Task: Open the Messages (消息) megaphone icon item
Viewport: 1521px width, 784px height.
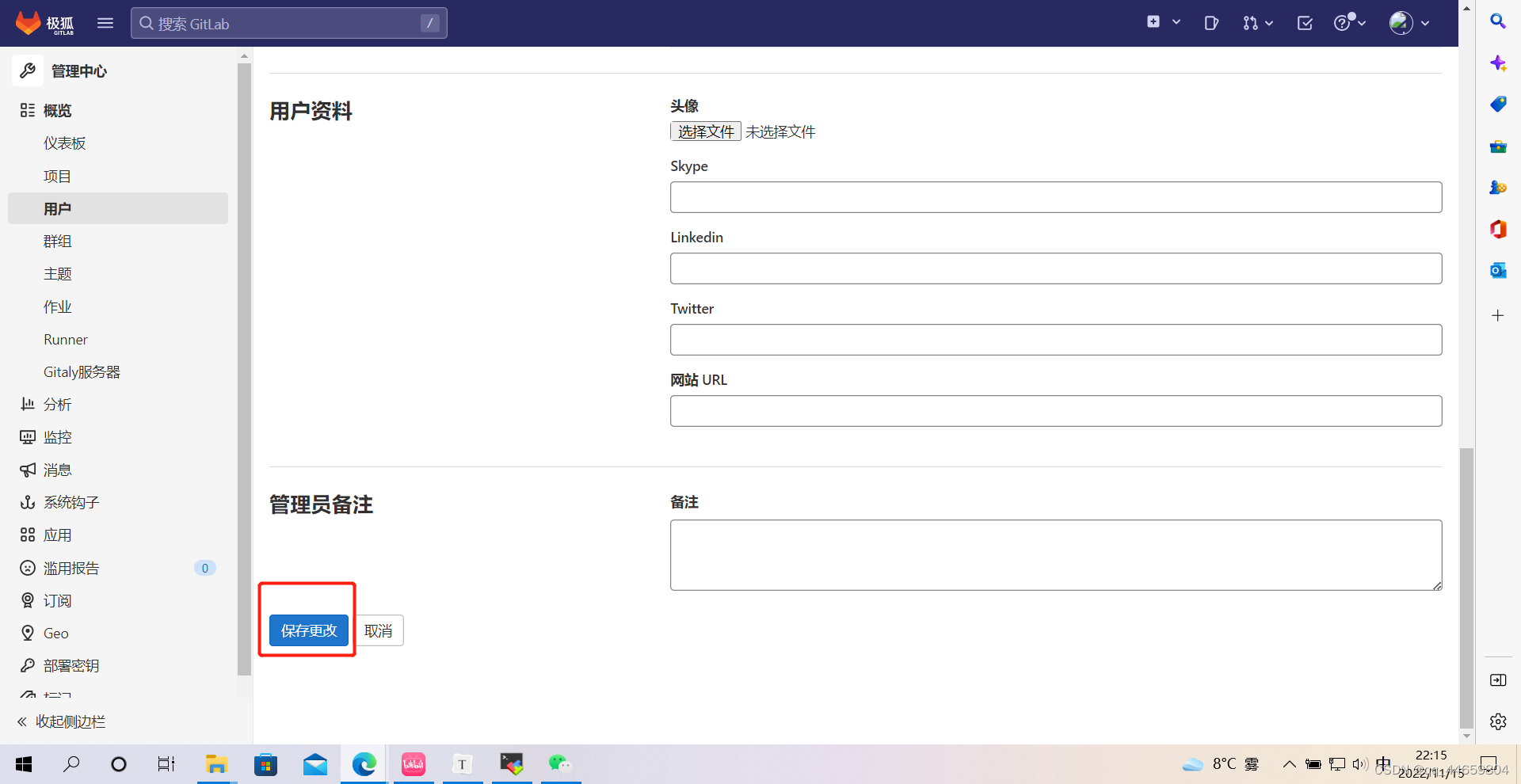Action: (118, 470)
